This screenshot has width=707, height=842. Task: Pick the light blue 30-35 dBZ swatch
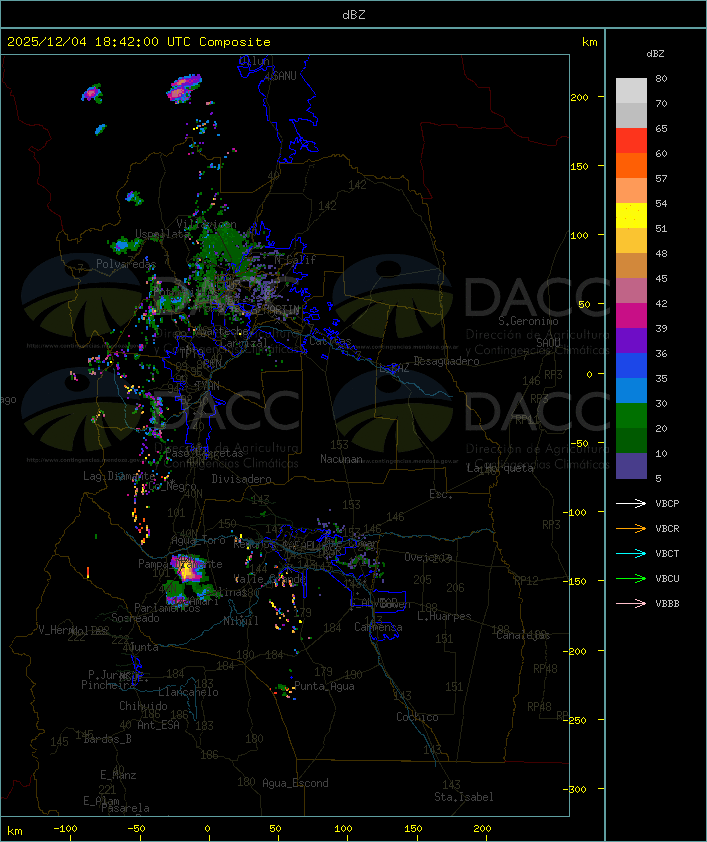tap(631, 390)
